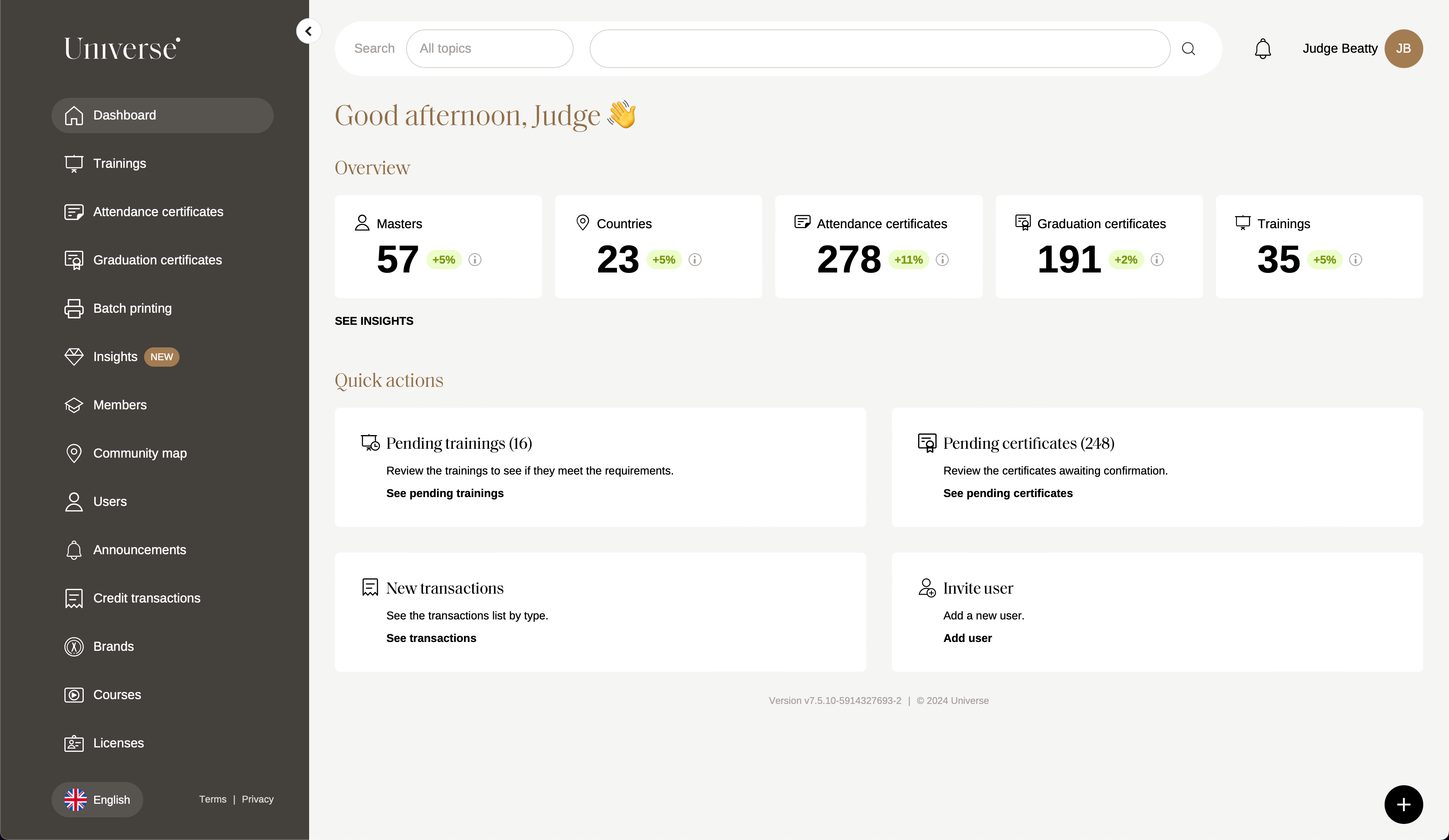Click the Masters info icon
This screenshot has height=840, width=1449.
475,260
